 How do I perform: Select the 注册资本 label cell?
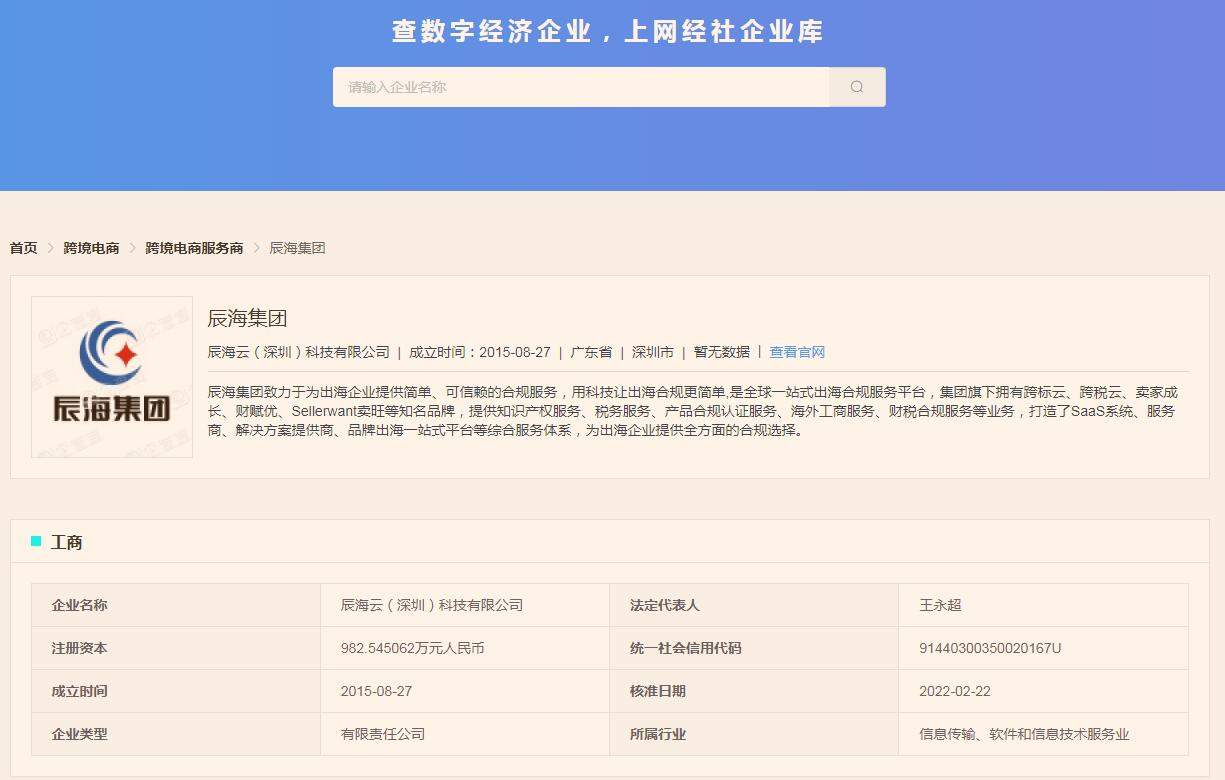[x=176, y=648]
